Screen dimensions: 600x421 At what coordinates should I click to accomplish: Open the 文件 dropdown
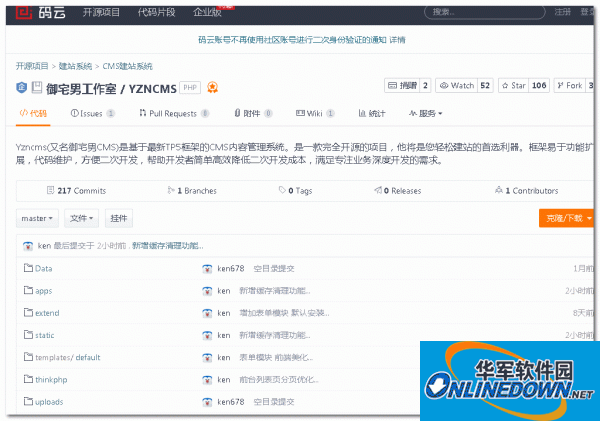click(82, 218)
